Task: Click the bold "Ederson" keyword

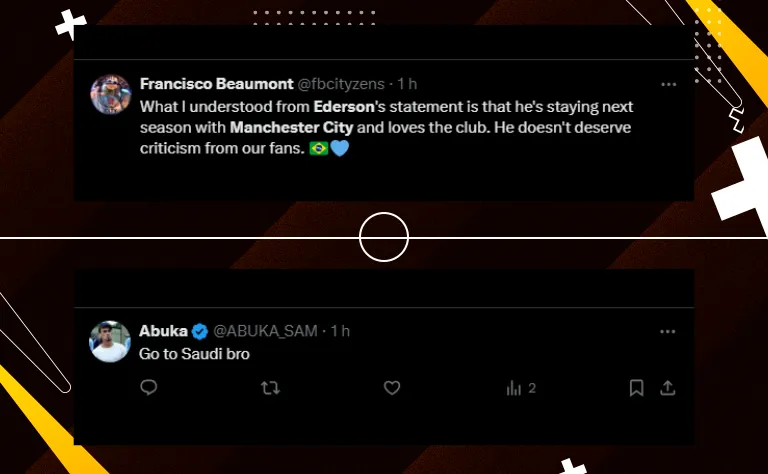Action: point(345,106)
